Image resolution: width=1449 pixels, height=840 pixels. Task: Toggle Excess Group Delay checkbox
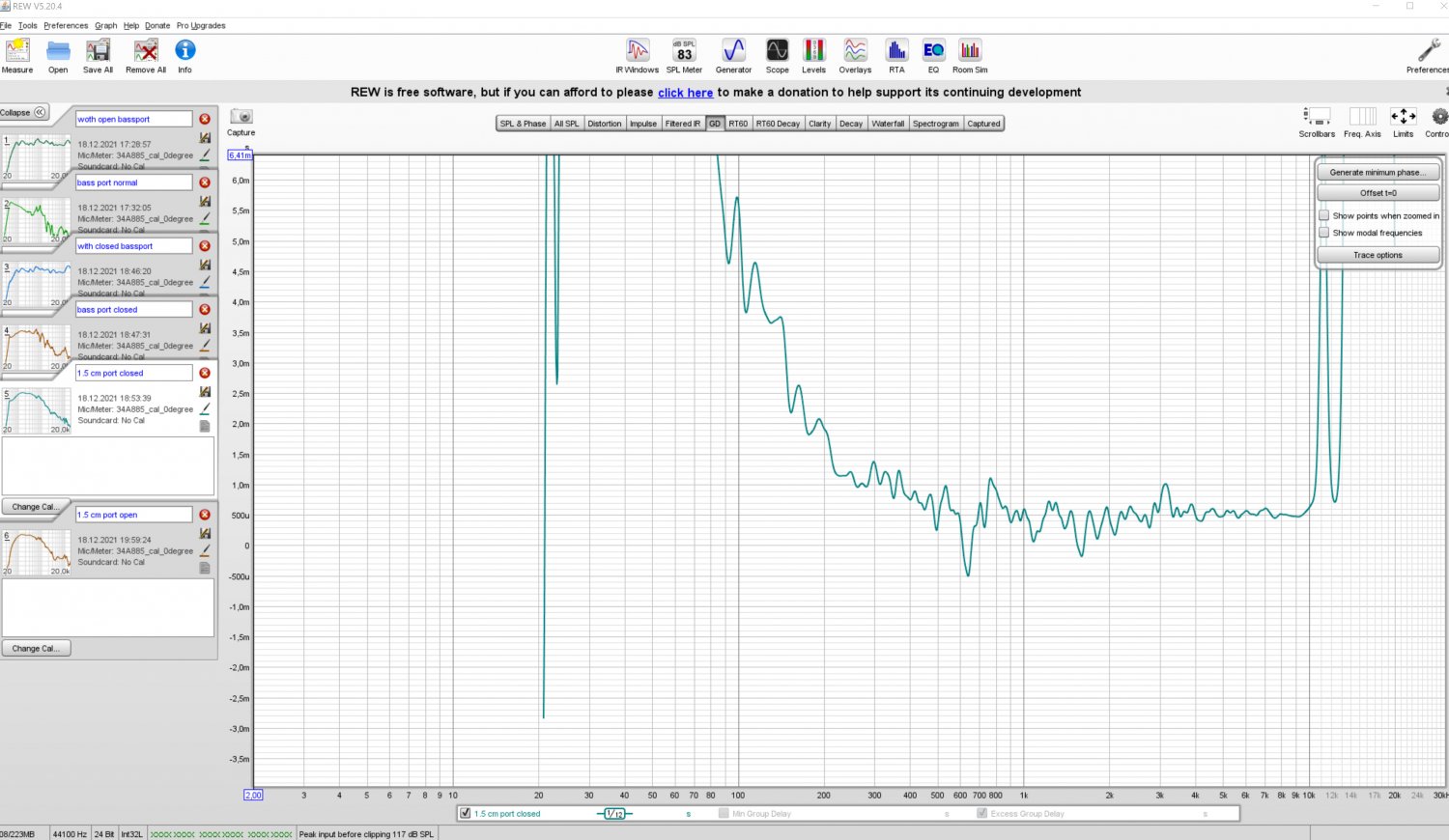point(981,814)
